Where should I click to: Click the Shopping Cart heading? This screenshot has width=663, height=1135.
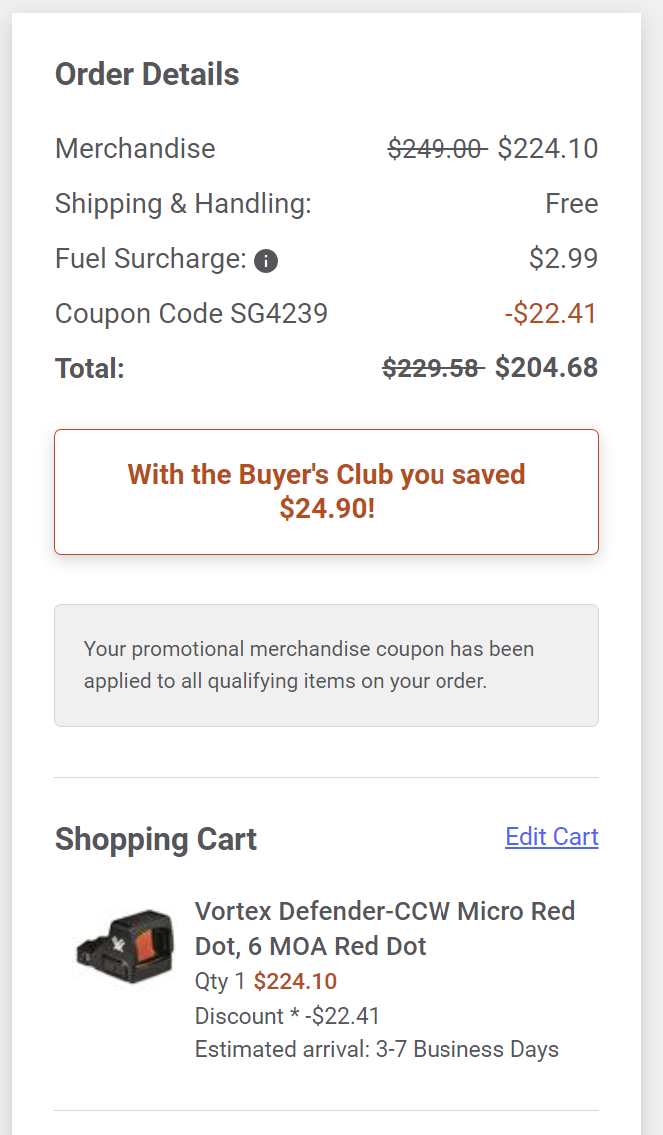point(156,839)
